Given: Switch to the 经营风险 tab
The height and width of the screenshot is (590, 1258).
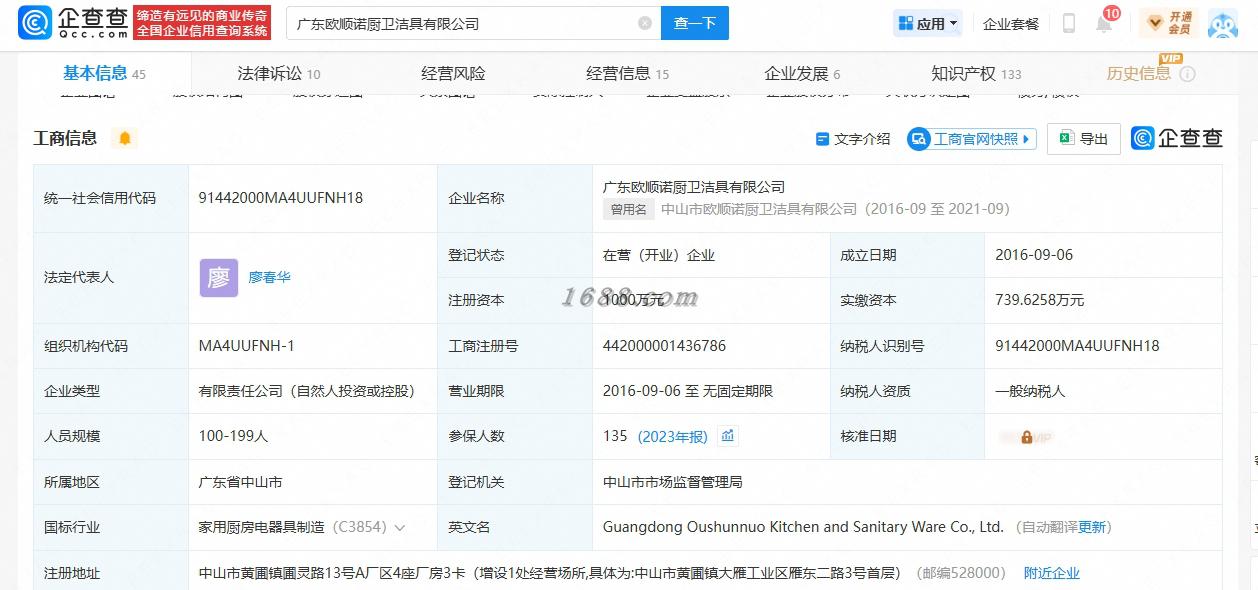Looking at the screenshot, I should 453,74.
